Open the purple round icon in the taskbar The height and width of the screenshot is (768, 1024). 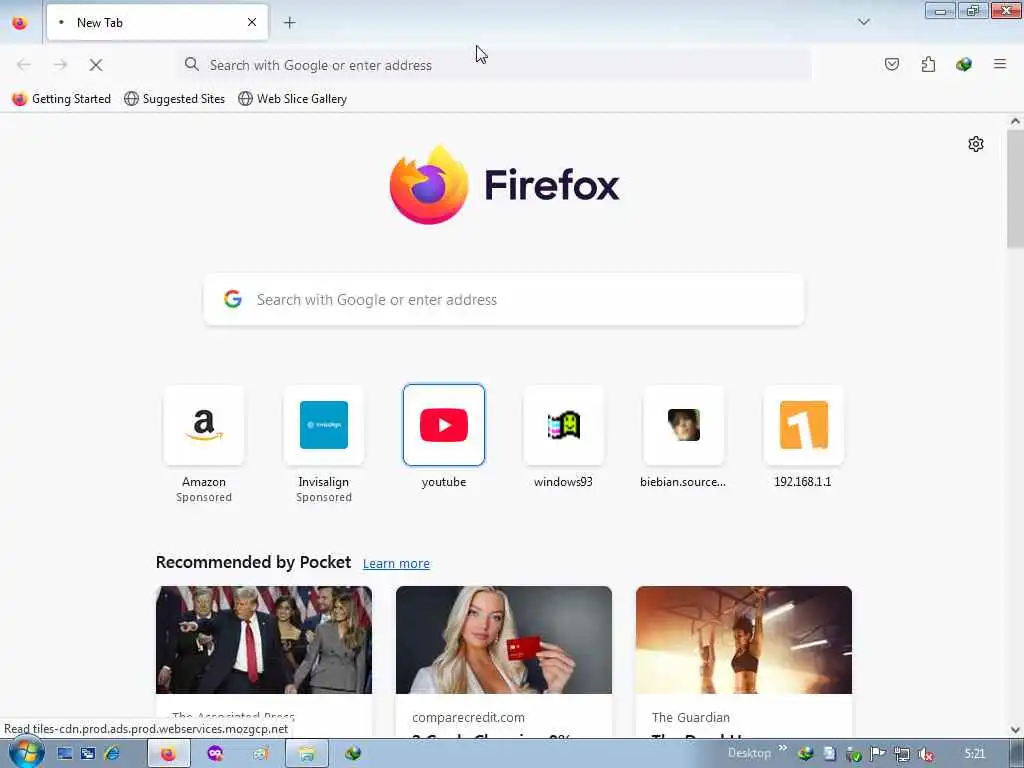tap(216, 754)
